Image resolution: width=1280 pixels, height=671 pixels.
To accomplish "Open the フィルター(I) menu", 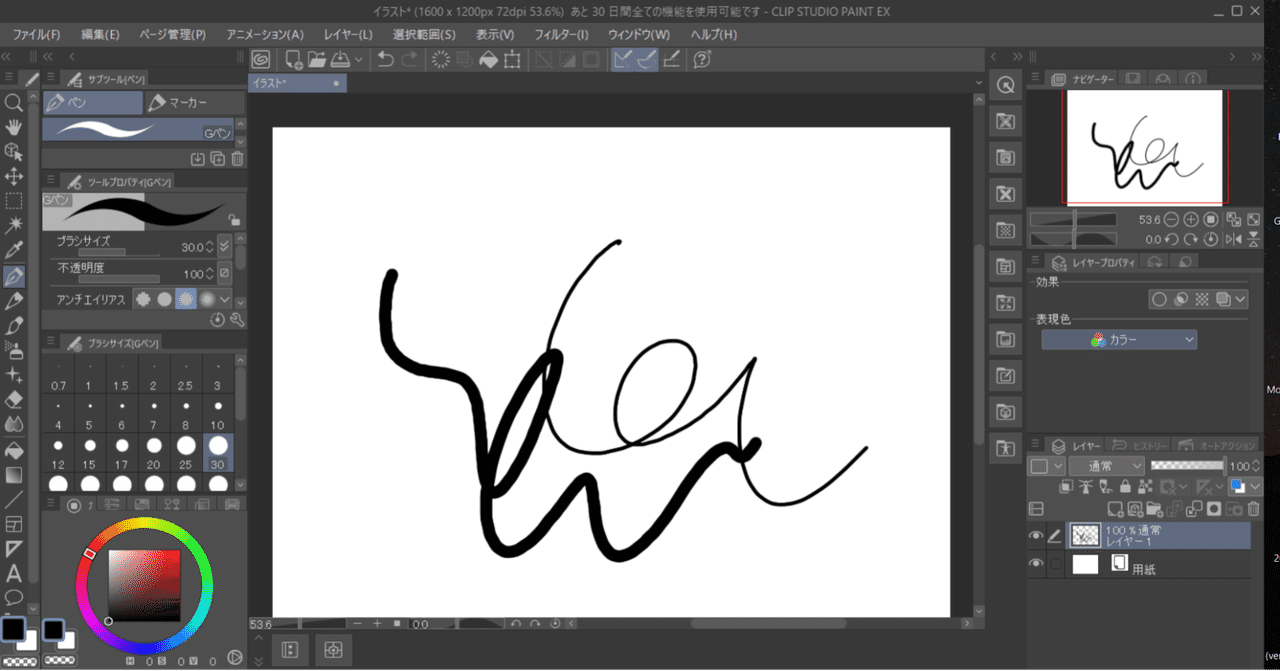I will [x=562, y=34].
